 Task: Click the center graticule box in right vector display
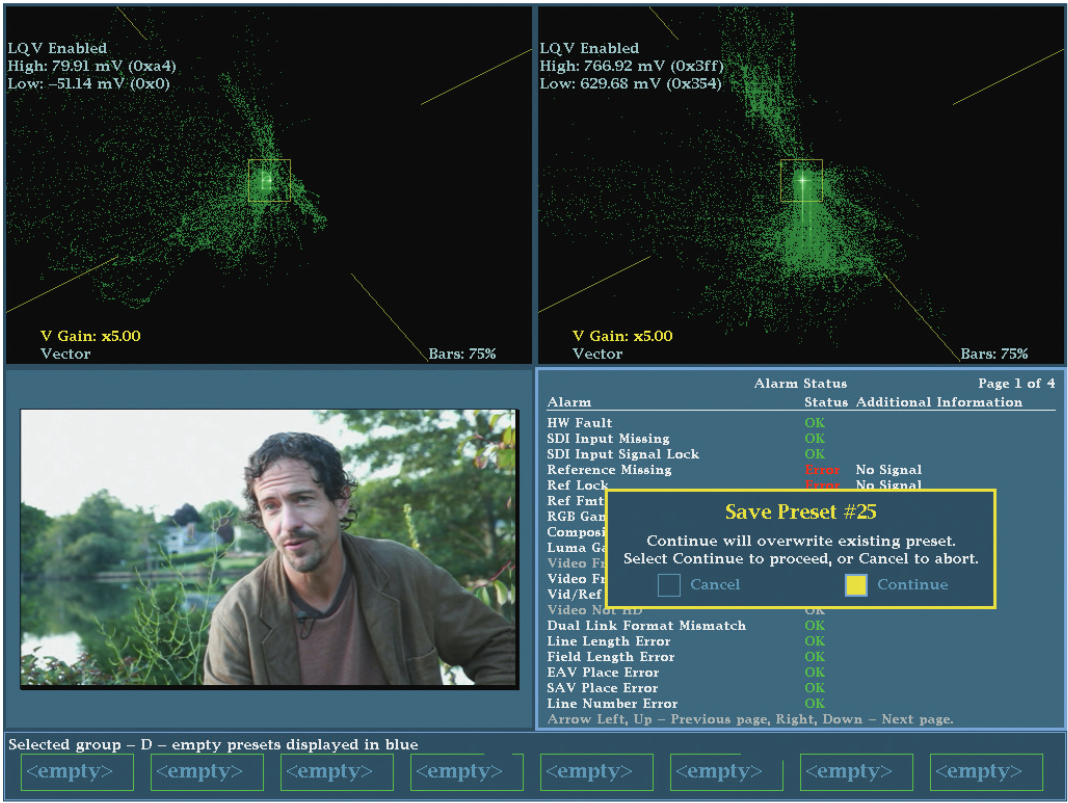tap(802, 180)
